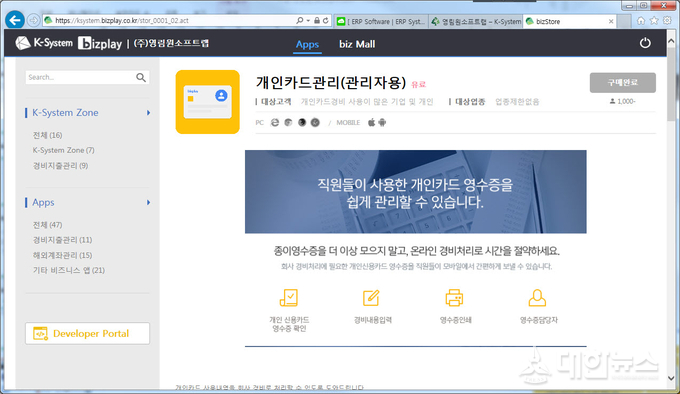Open a new blank browser tab

[624, 21]
